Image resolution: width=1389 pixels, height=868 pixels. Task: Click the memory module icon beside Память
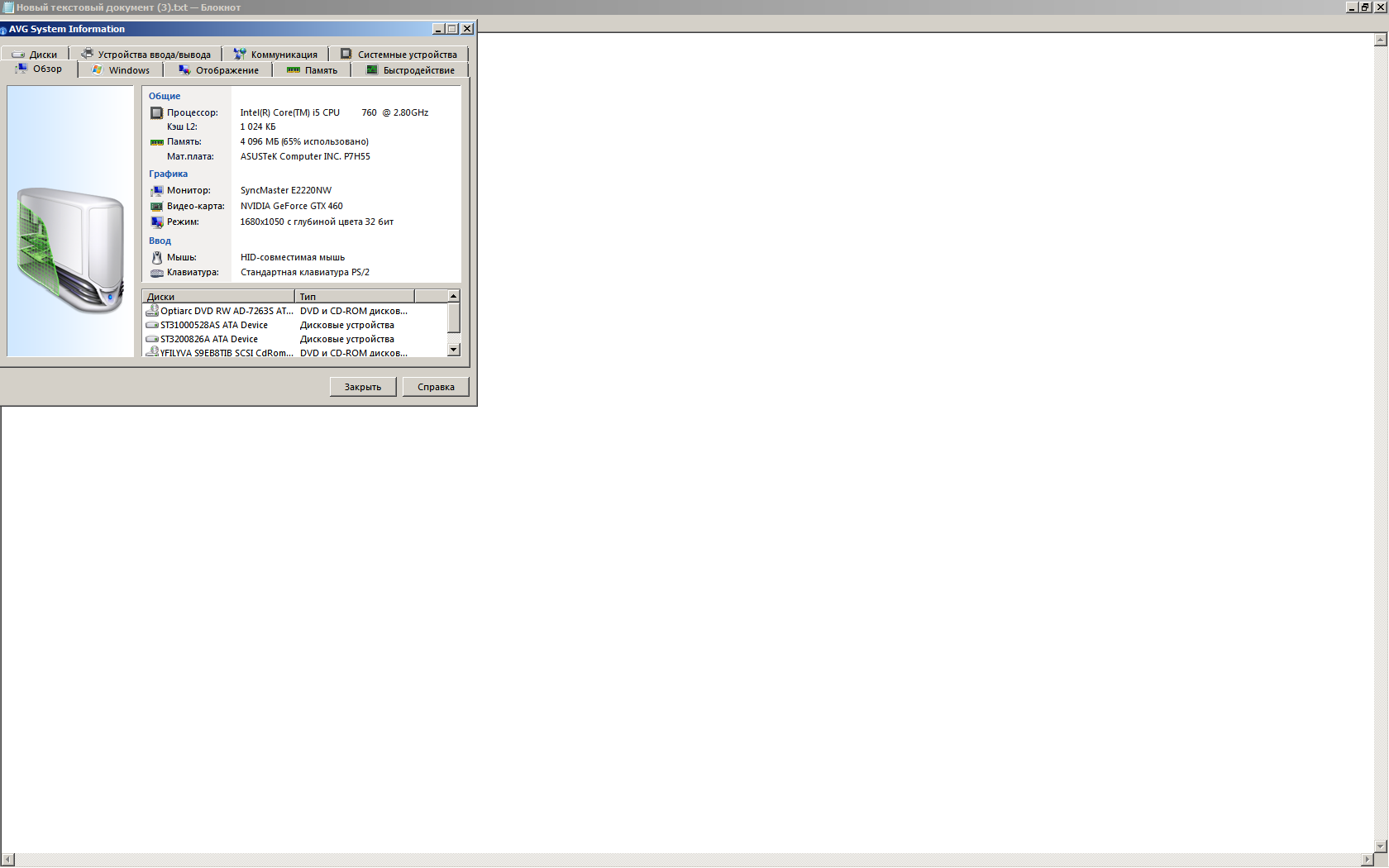(156, 142)
